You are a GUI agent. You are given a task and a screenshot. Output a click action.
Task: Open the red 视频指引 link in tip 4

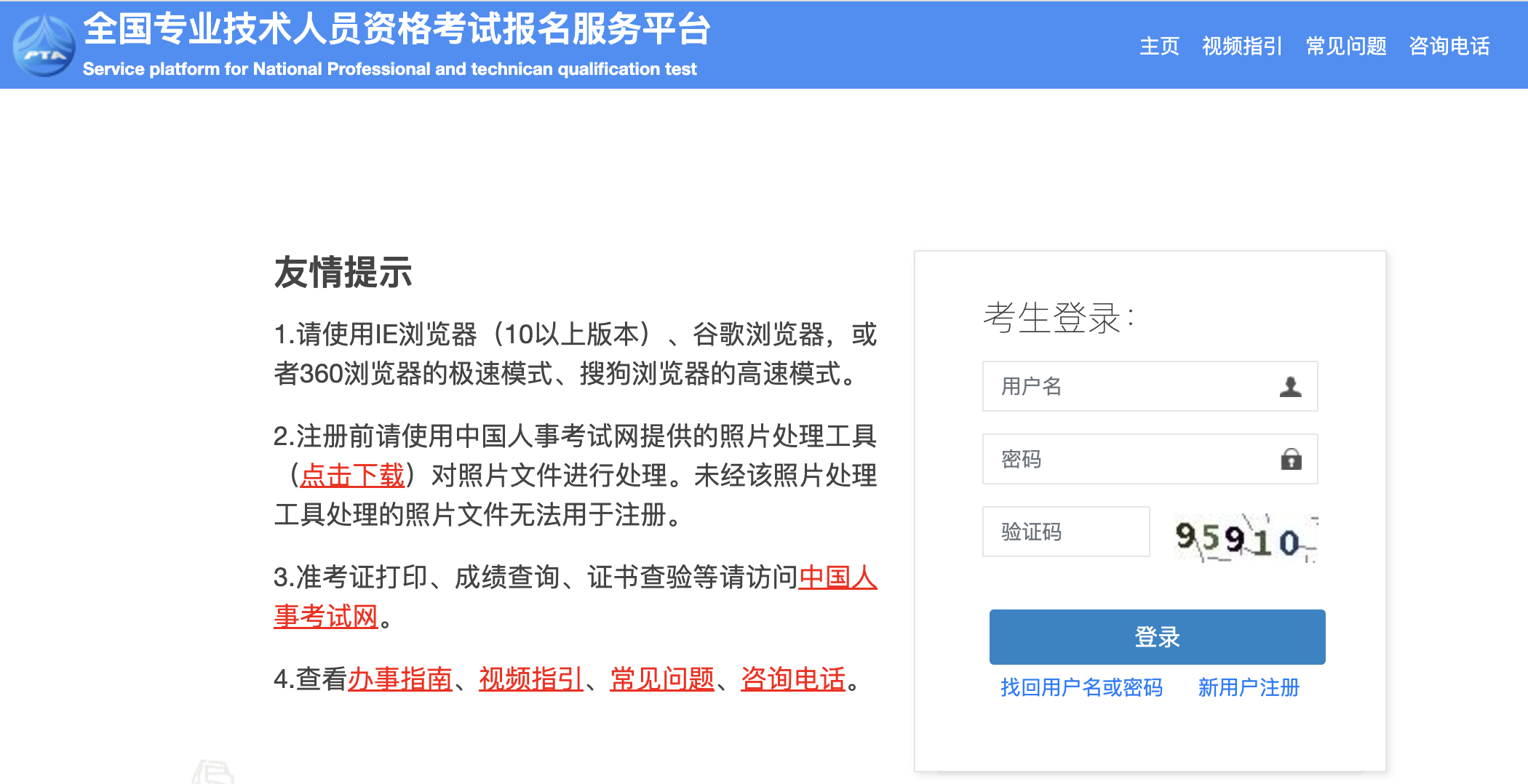tap(531, 679)
